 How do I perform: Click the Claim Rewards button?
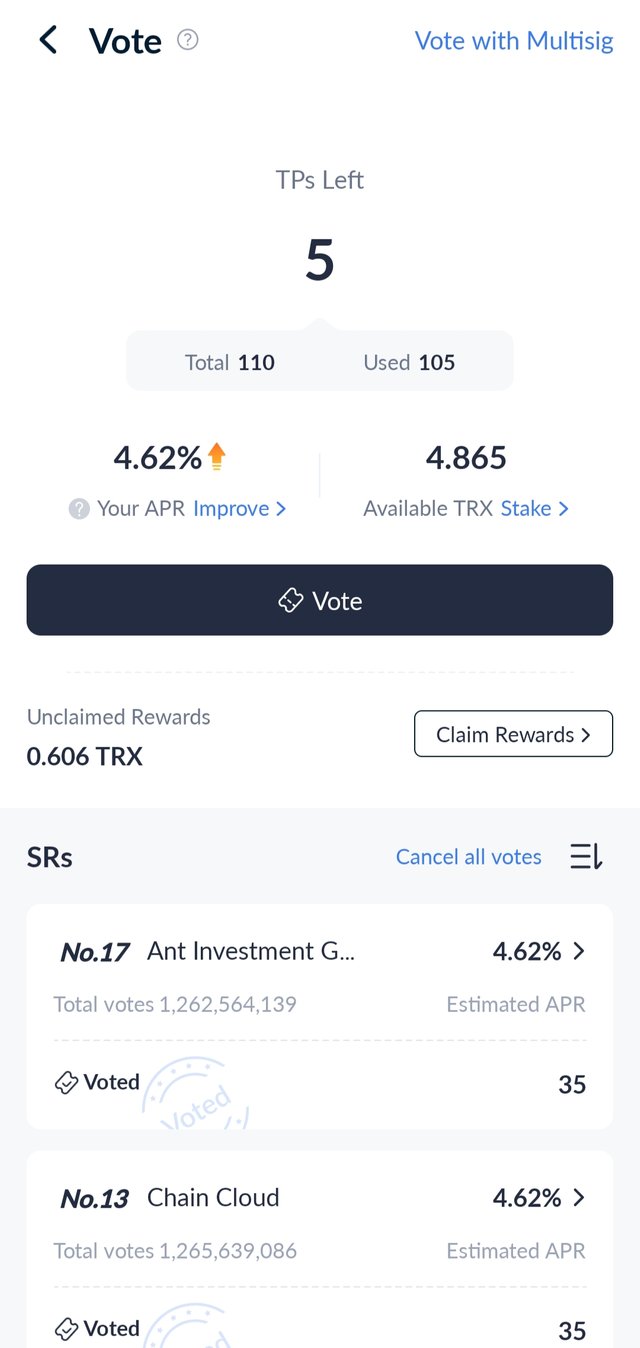pos(513,735)
